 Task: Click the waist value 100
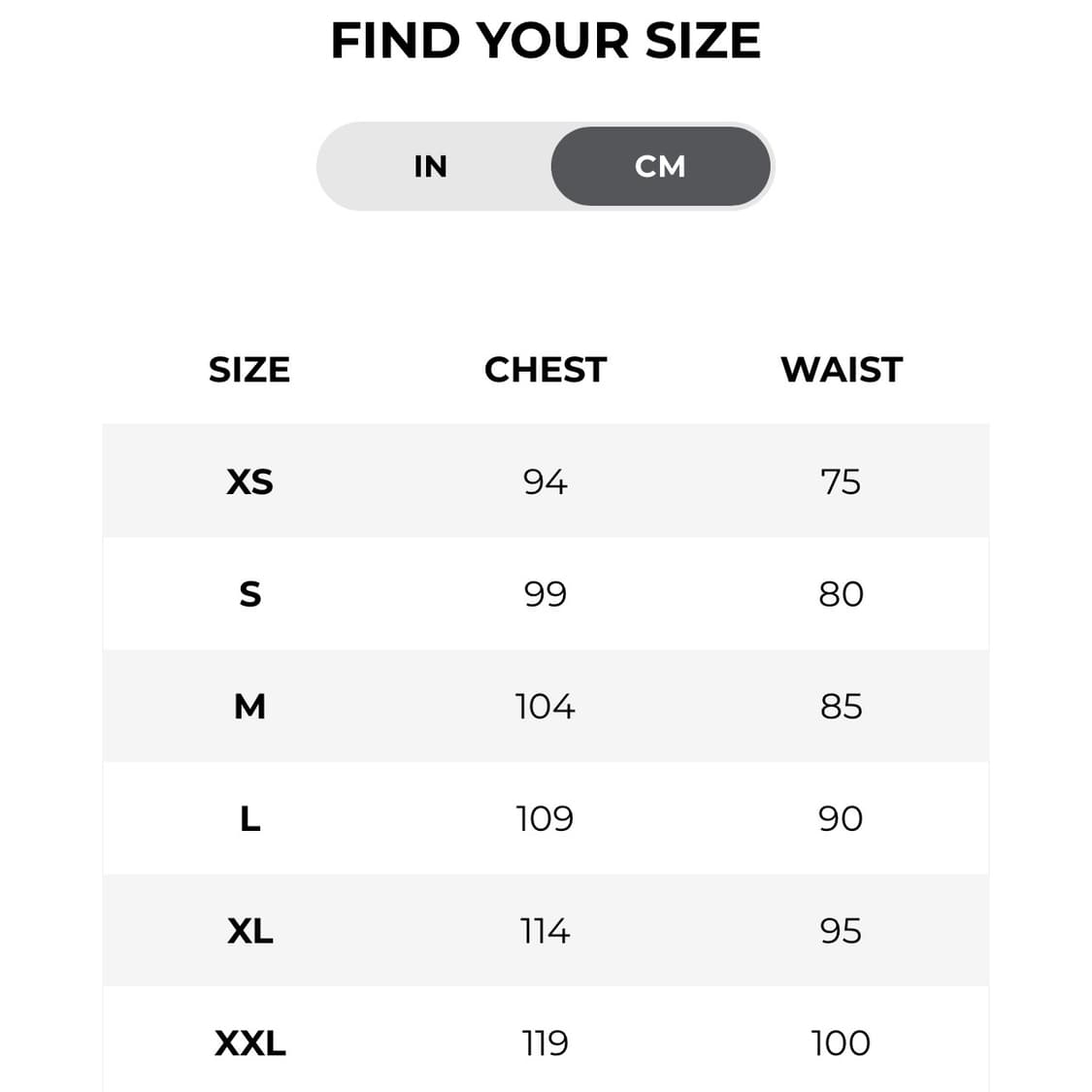tap(841, 1043)
